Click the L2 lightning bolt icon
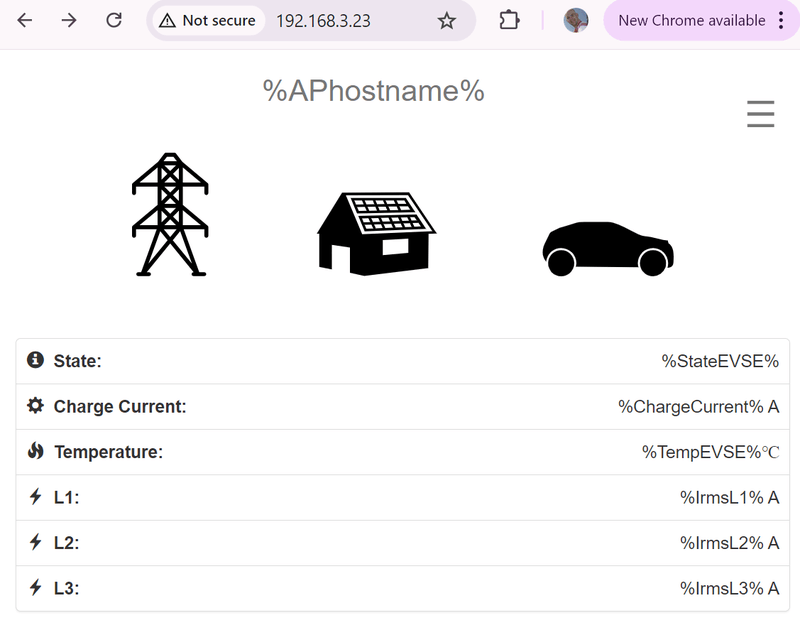 pos(35,542)
